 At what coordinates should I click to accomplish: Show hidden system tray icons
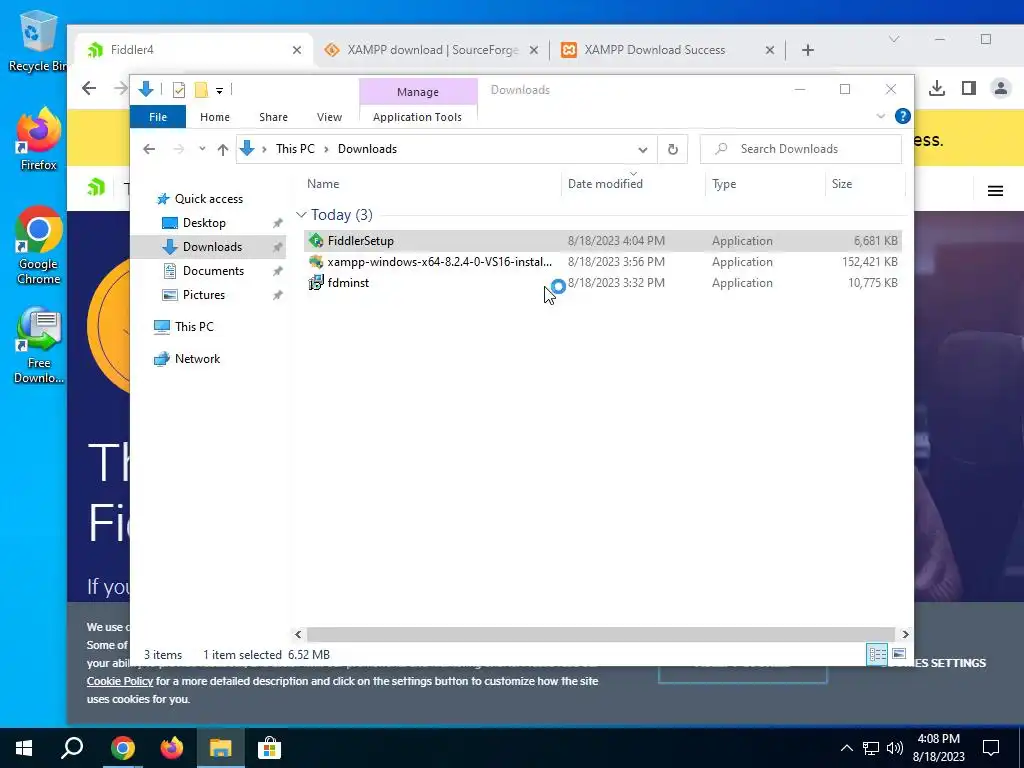click(846, 748)
